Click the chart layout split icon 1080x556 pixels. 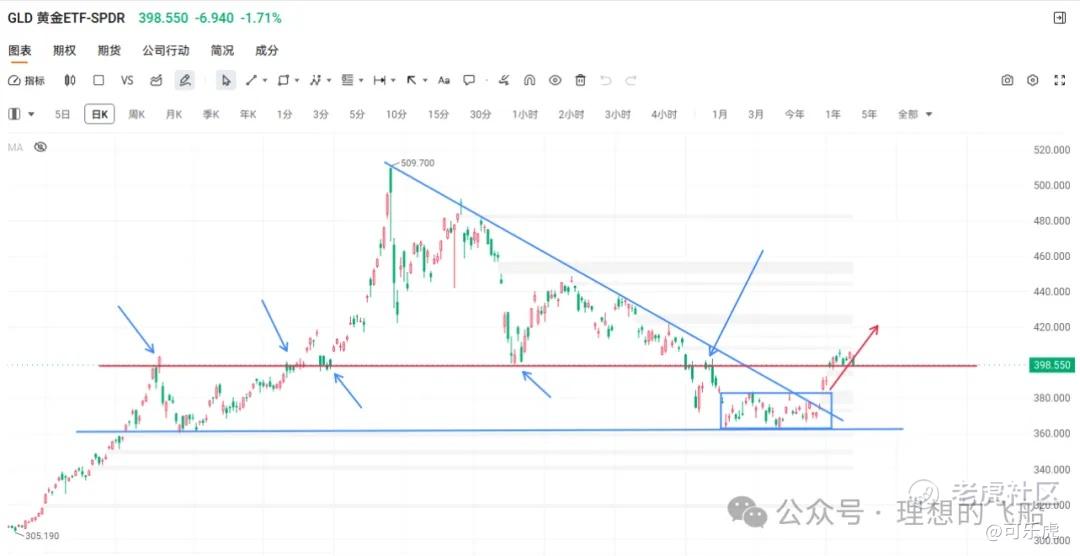pyautogui.click(x=14, y=114)
